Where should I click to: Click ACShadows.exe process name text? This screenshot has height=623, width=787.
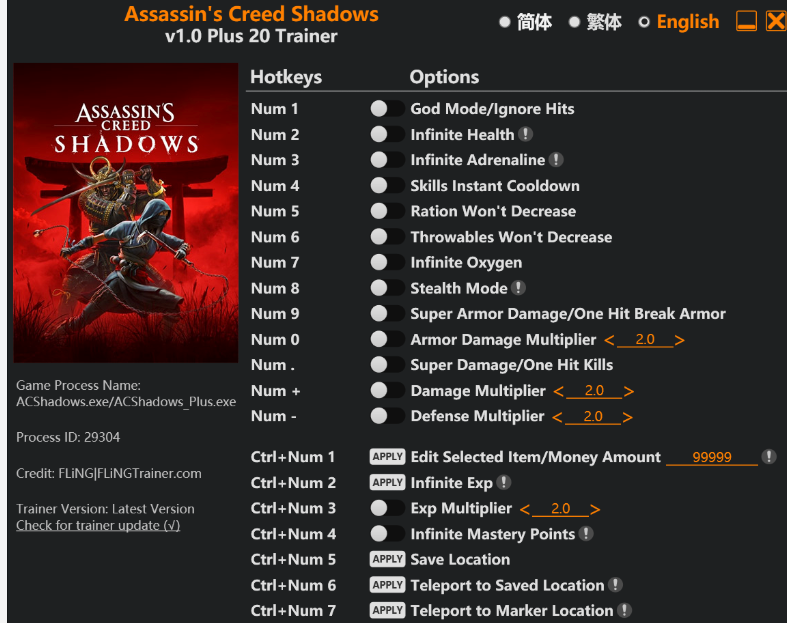coord(126,402)
